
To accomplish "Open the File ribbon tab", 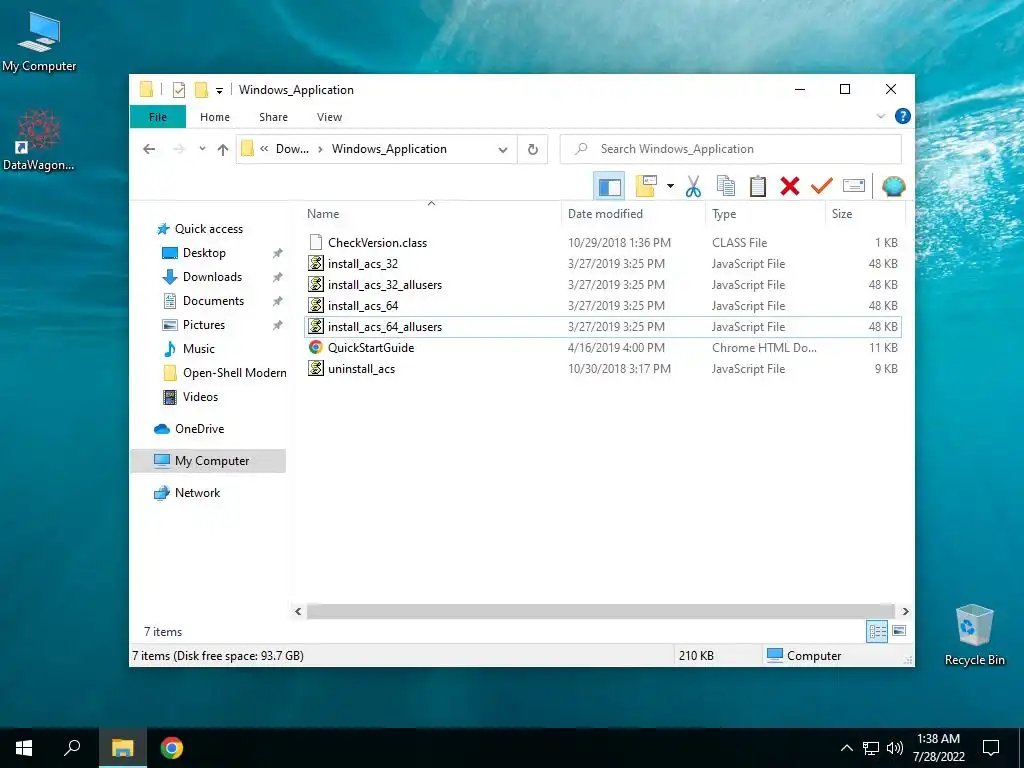I will (x=158, y=117).
